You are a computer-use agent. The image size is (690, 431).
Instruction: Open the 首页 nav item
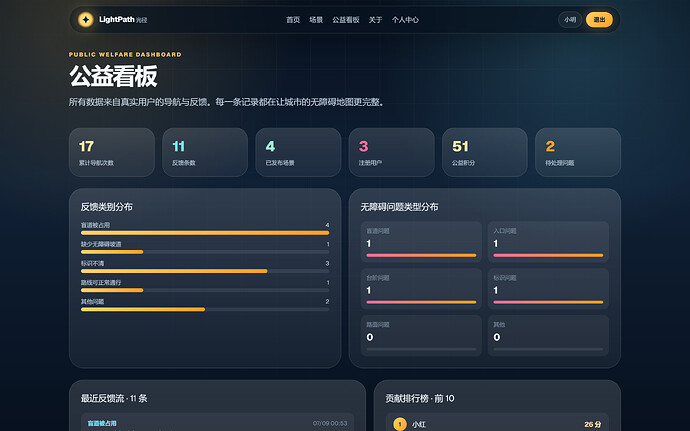[x=293, y=20]
